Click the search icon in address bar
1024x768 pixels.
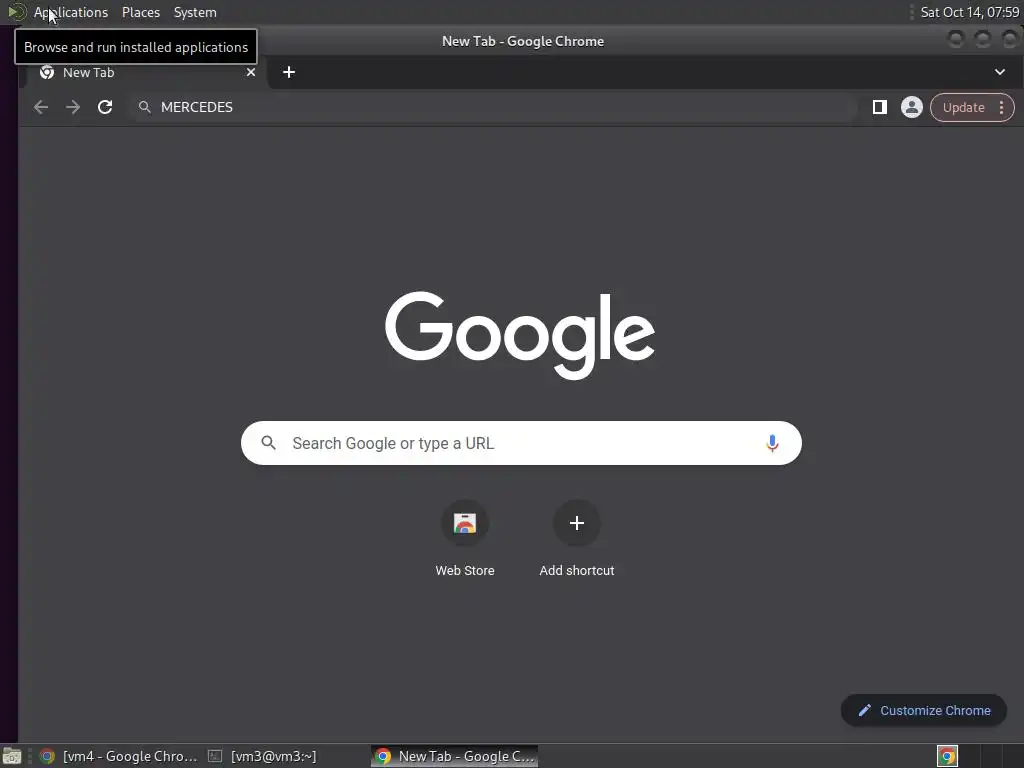tap(145, 107)
